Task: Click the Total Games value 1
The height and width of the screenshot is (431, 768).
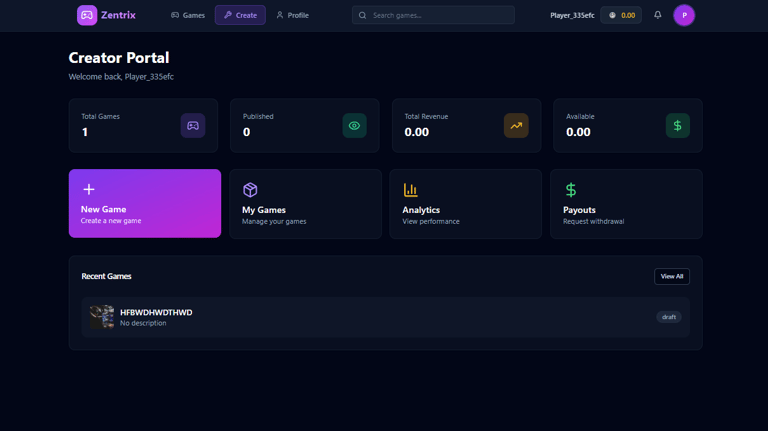Action: tap(85, 132)
